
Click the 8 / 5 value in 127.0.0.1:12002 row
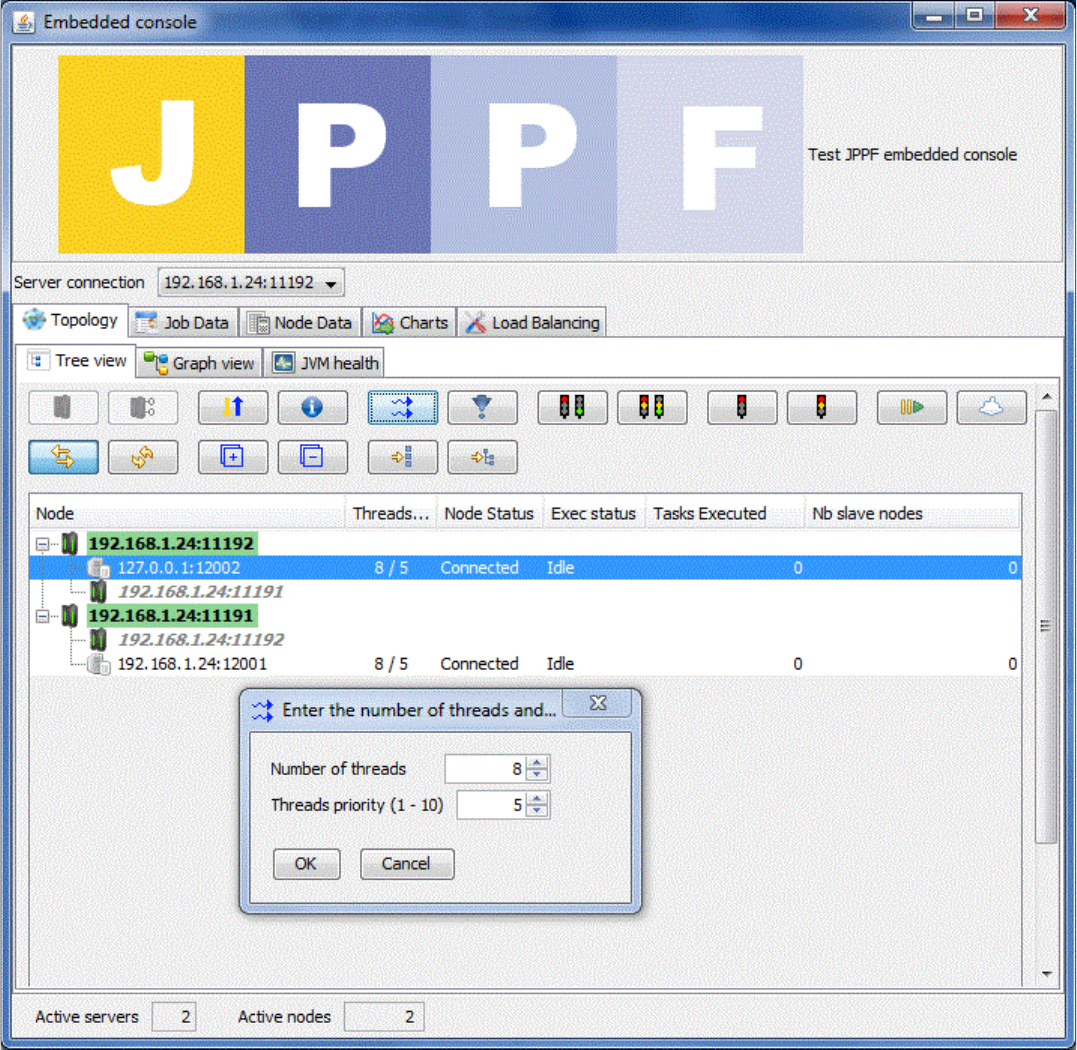[x=391, y=568]
